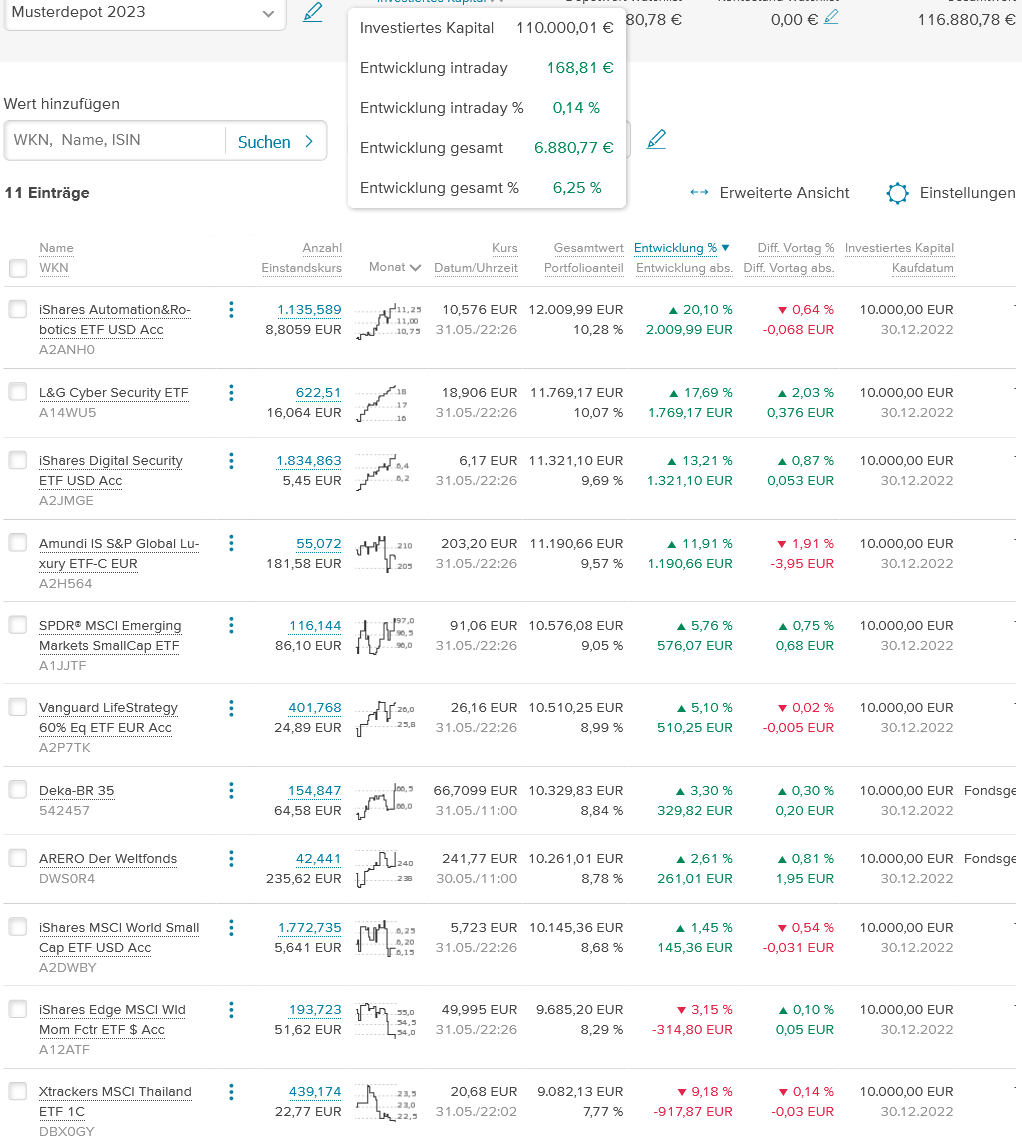Click the Anzahl value 116,144 for SPDR ETF
The width and height of the screenshot is (1022, 1146).
click(x=315, y=626)
